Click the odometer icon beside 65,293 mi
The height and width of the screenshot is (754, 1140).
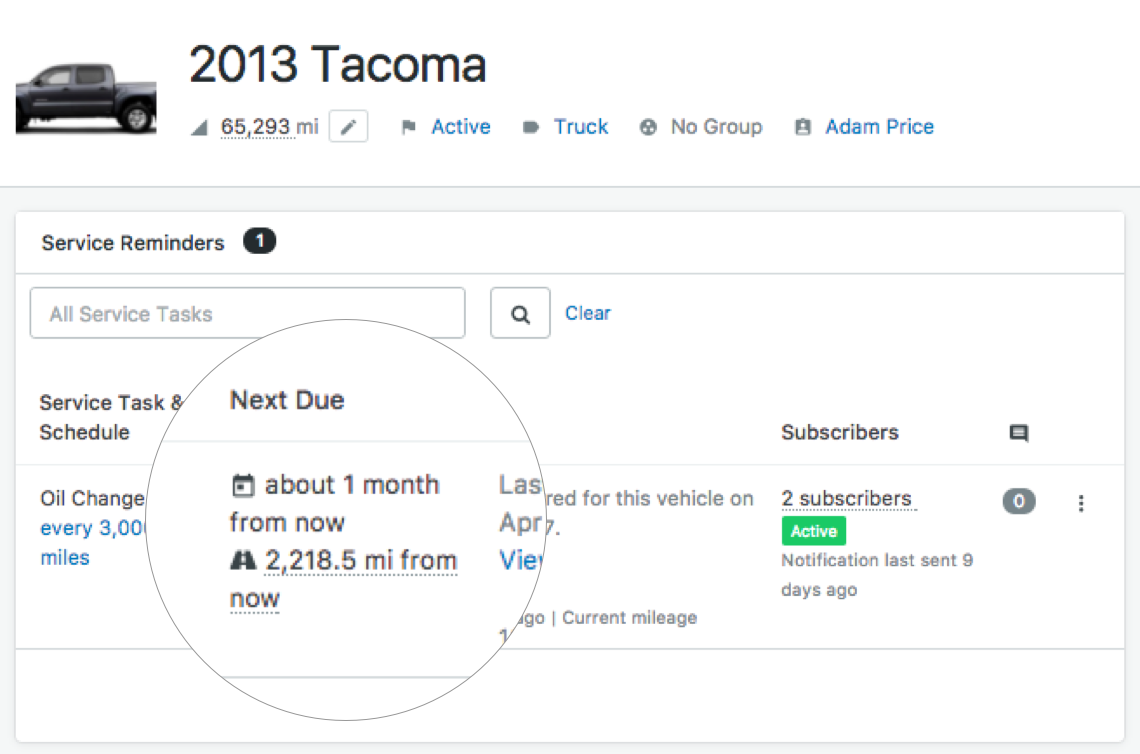[x=200, y=127]
